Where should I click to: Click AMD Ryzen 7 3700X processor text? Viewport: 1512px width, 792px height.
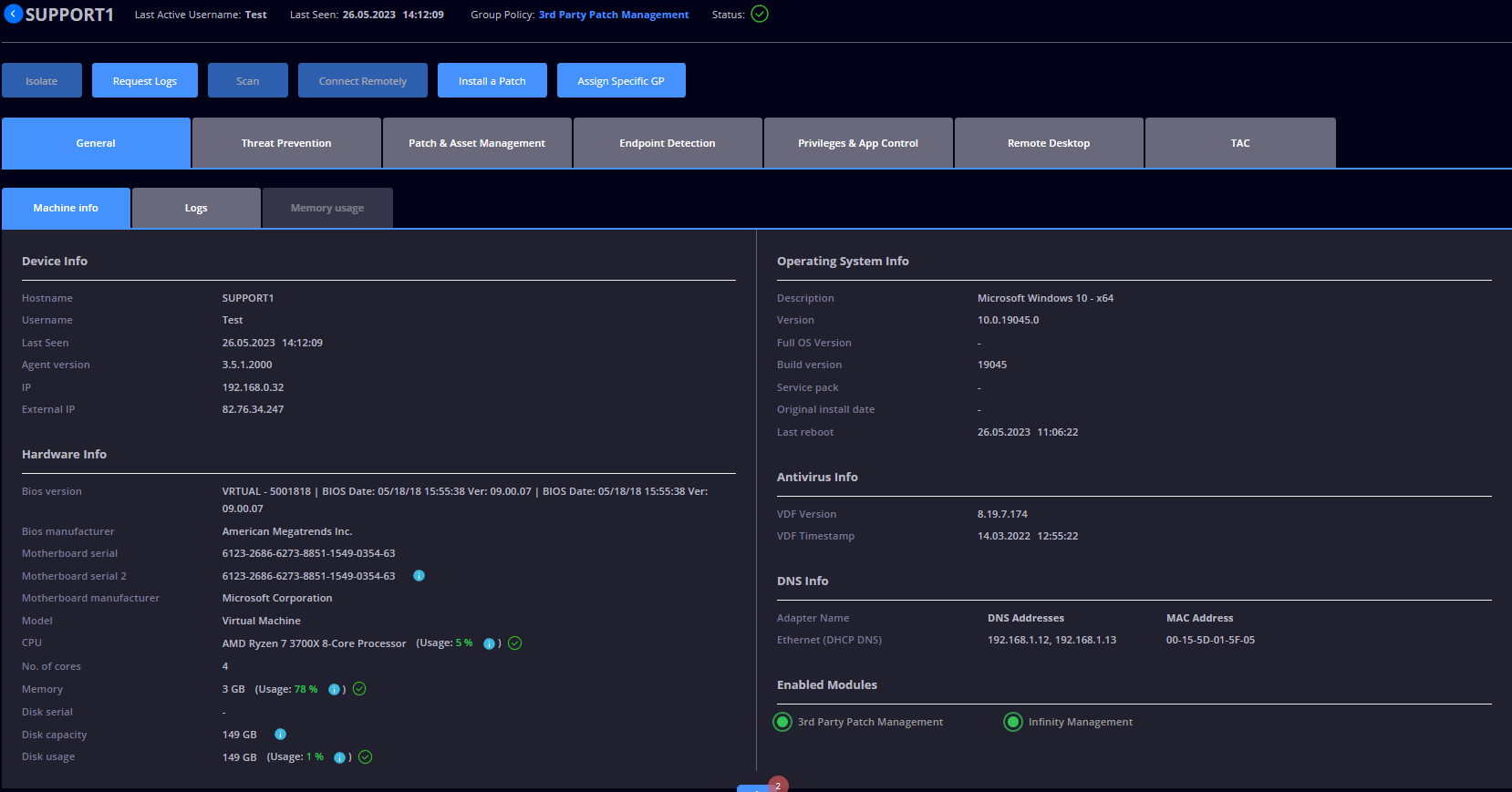coord(315,643)
